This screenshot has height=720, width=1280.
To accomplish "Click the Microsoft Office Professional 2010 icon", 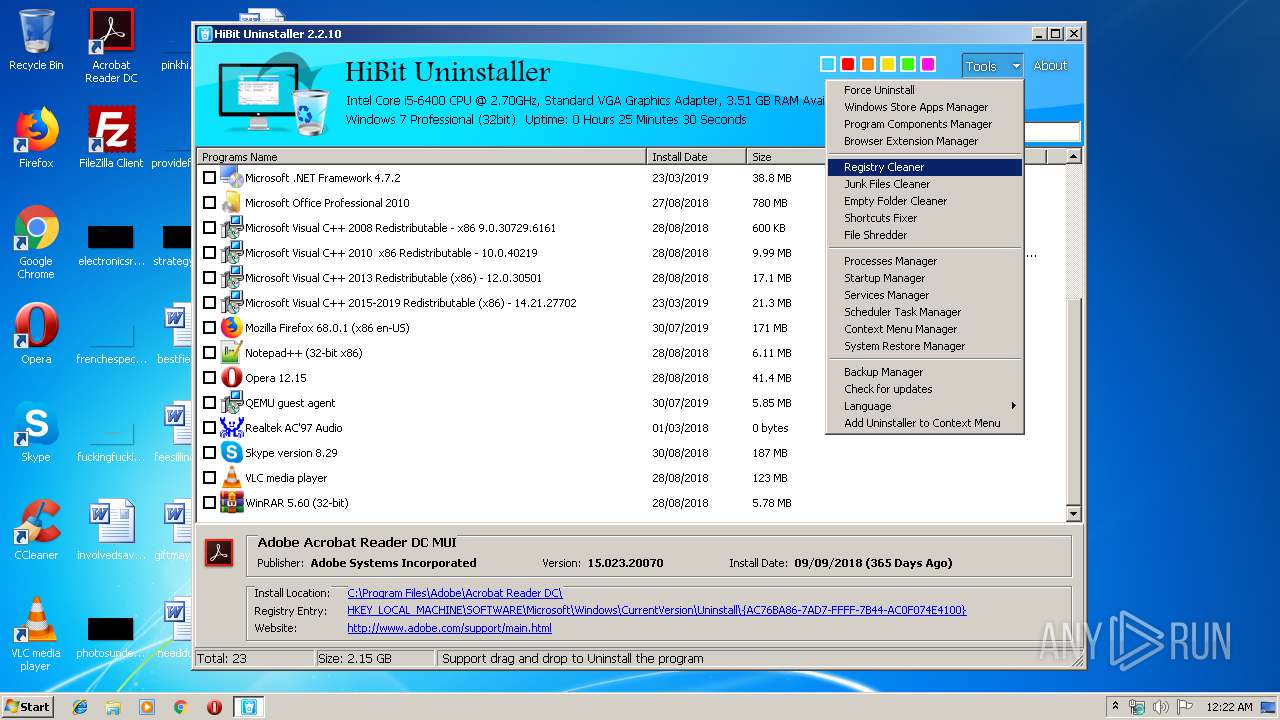I will coord(232,202).
